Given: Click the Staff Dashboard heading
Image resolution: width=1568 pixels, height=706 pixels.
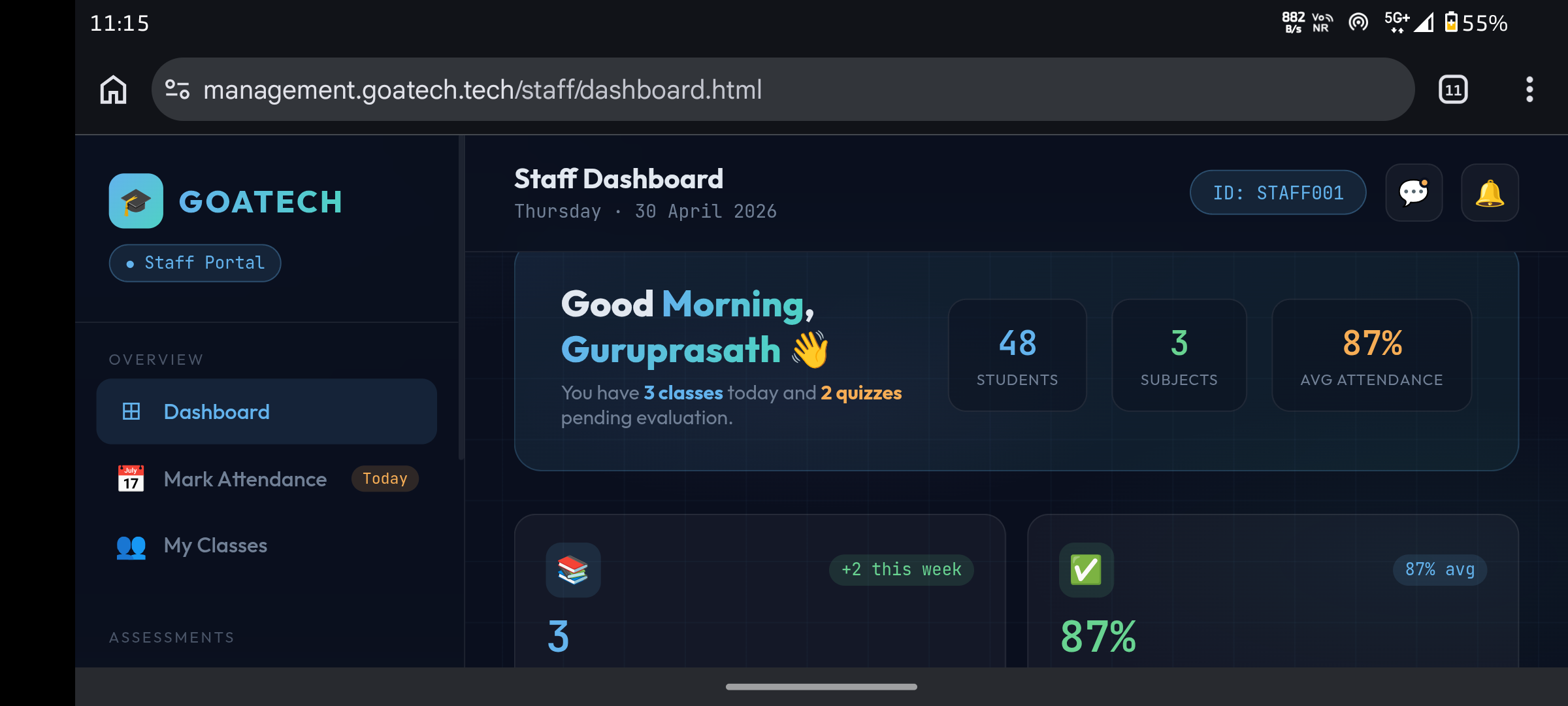Looking at the screenshot, I should 619,179.
